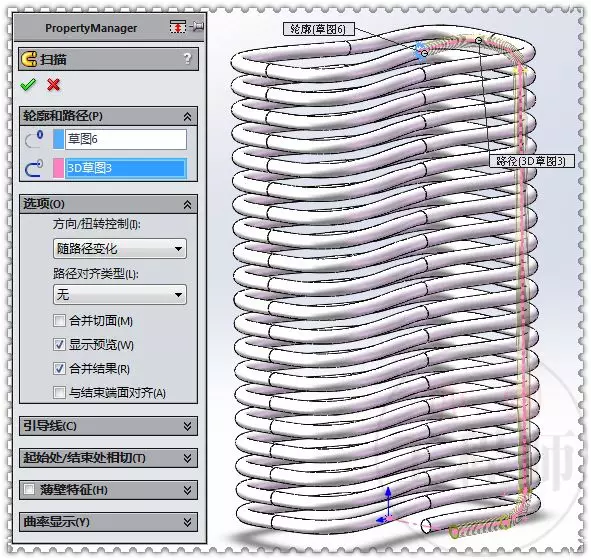Expand the 起始处/结束处相切 section
591x560 pixels.
click(x=109, y=458)
